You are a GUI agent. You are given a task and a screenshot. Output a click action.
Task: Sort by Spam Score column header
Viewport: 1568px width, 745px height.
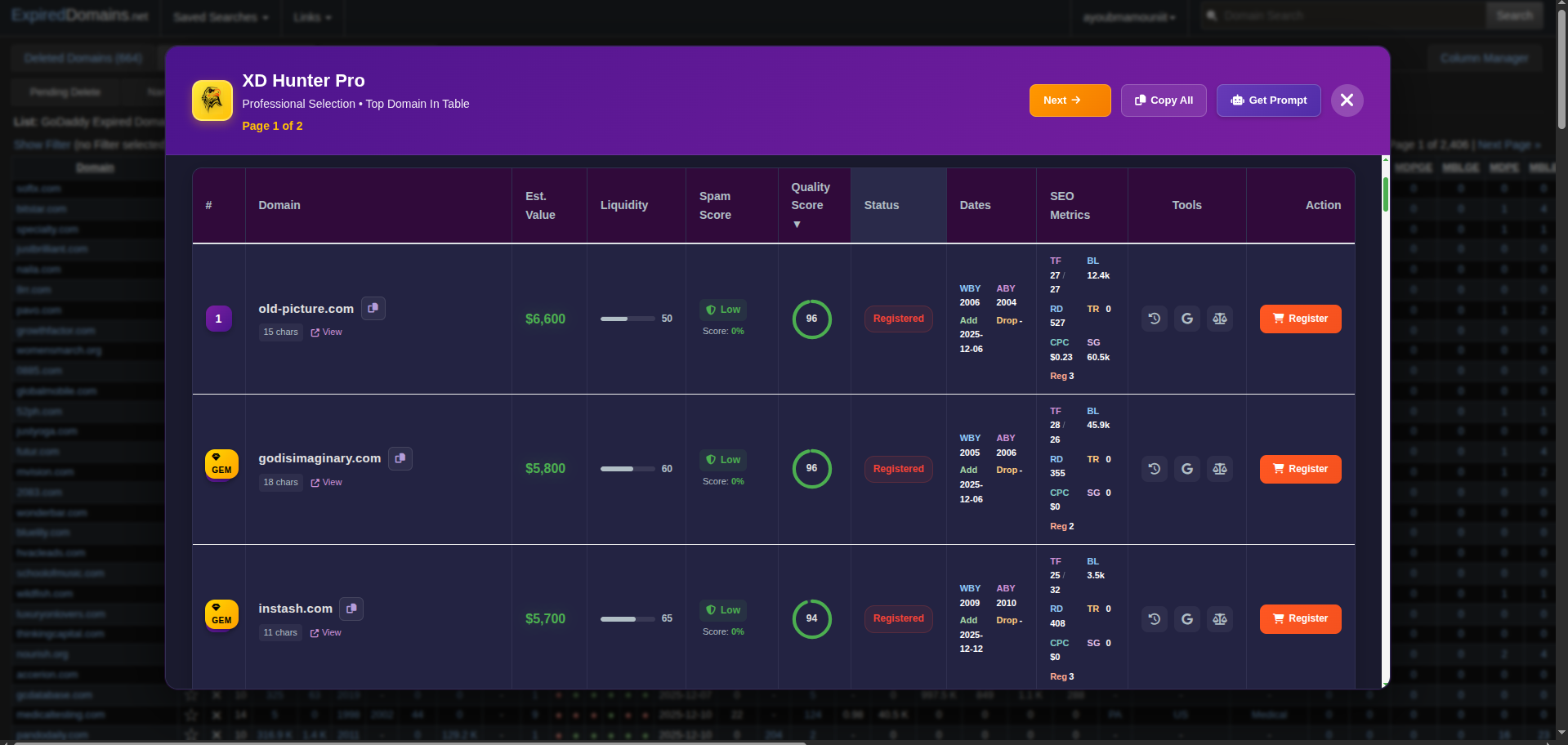click(x=715, y=205)
